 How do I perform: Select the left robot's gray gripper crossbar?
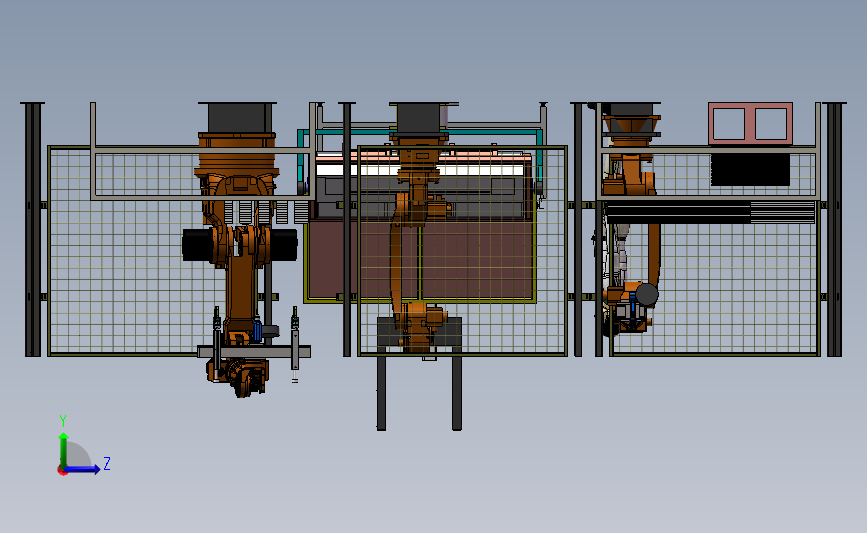254,352
